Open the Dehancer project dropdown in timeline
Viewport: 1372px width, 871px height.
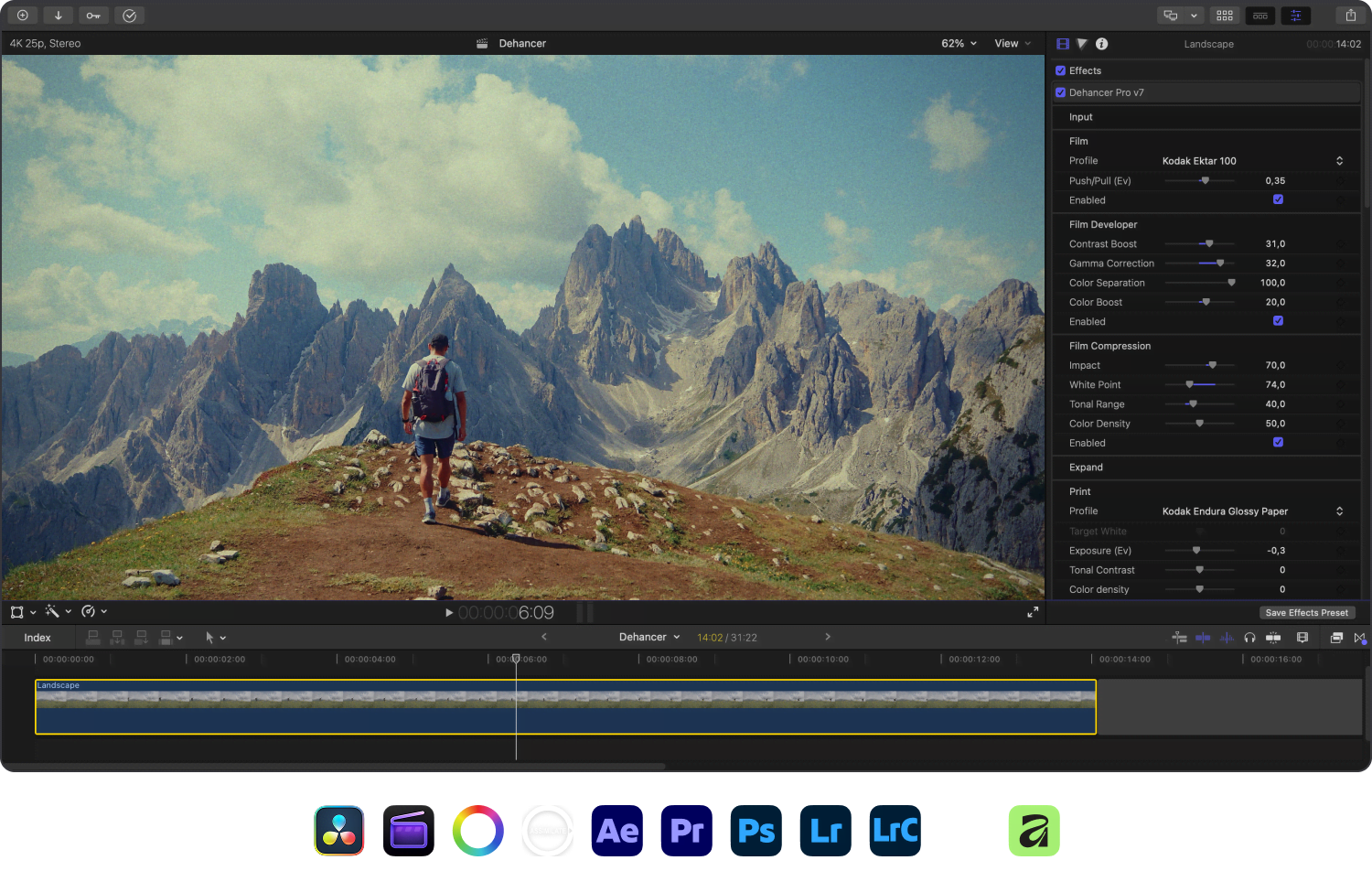pos(650,638)
